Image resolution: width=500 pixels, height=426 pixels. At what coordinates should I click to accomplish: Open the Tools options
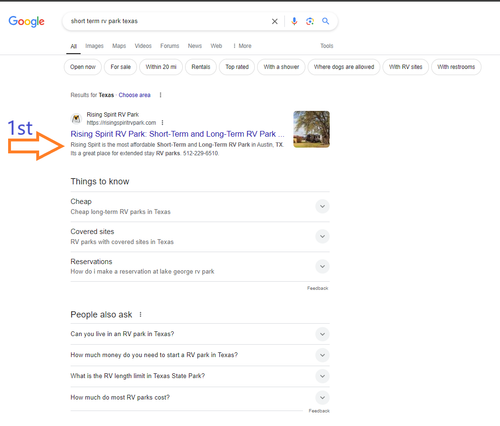(x=327, y=46)
